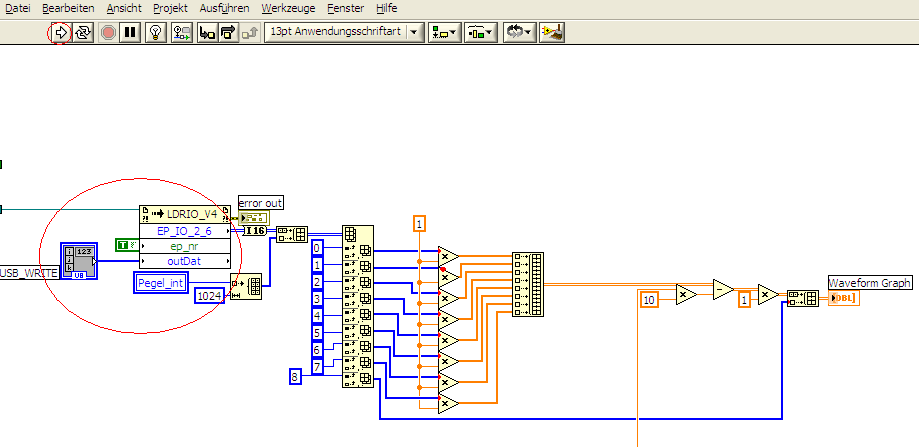
Task: Start Run Continuously mode
Action: (x=83, y=32)
